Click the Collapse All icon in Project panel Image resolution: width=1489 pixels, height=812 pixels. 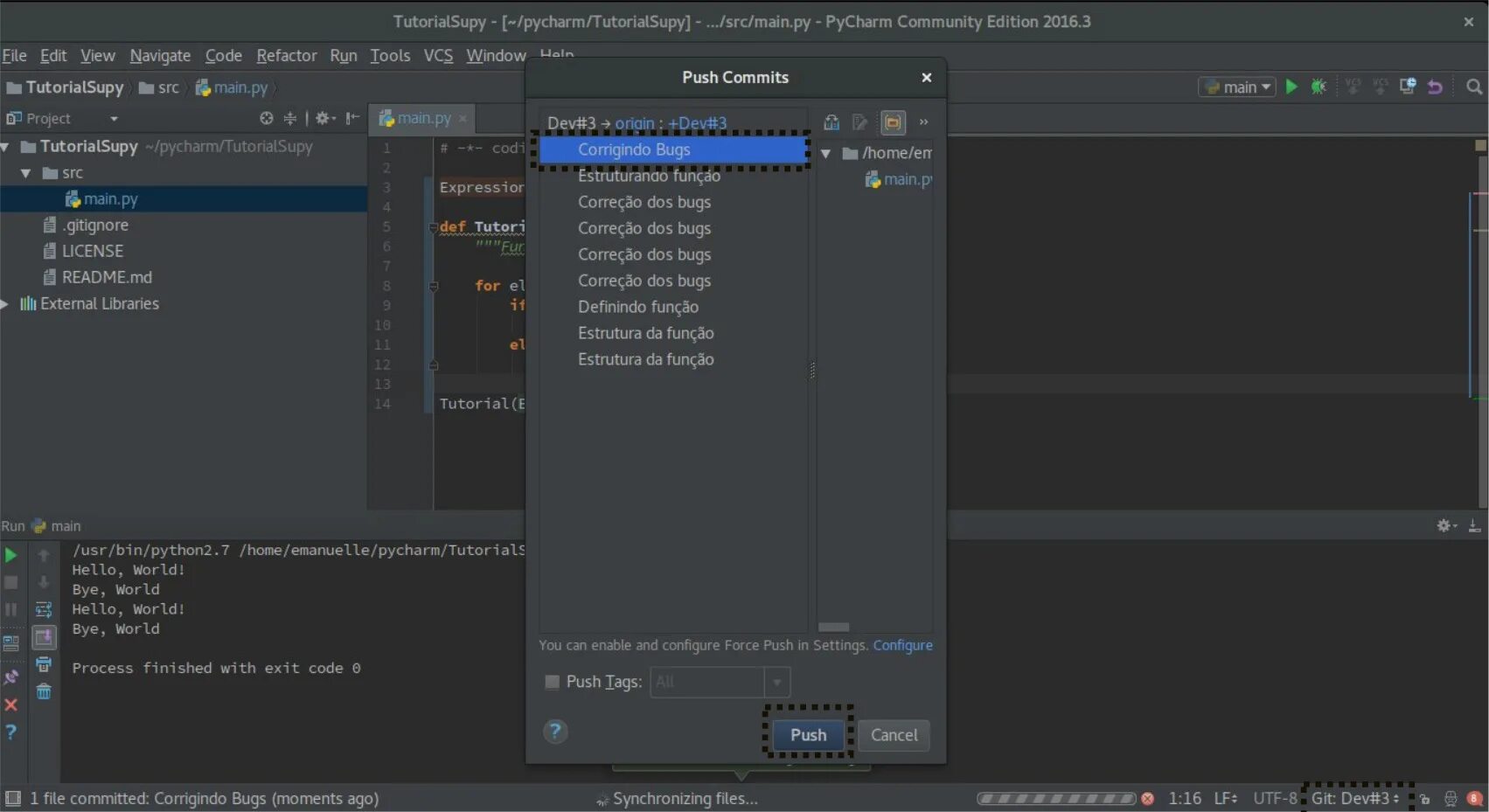(290, 118)
